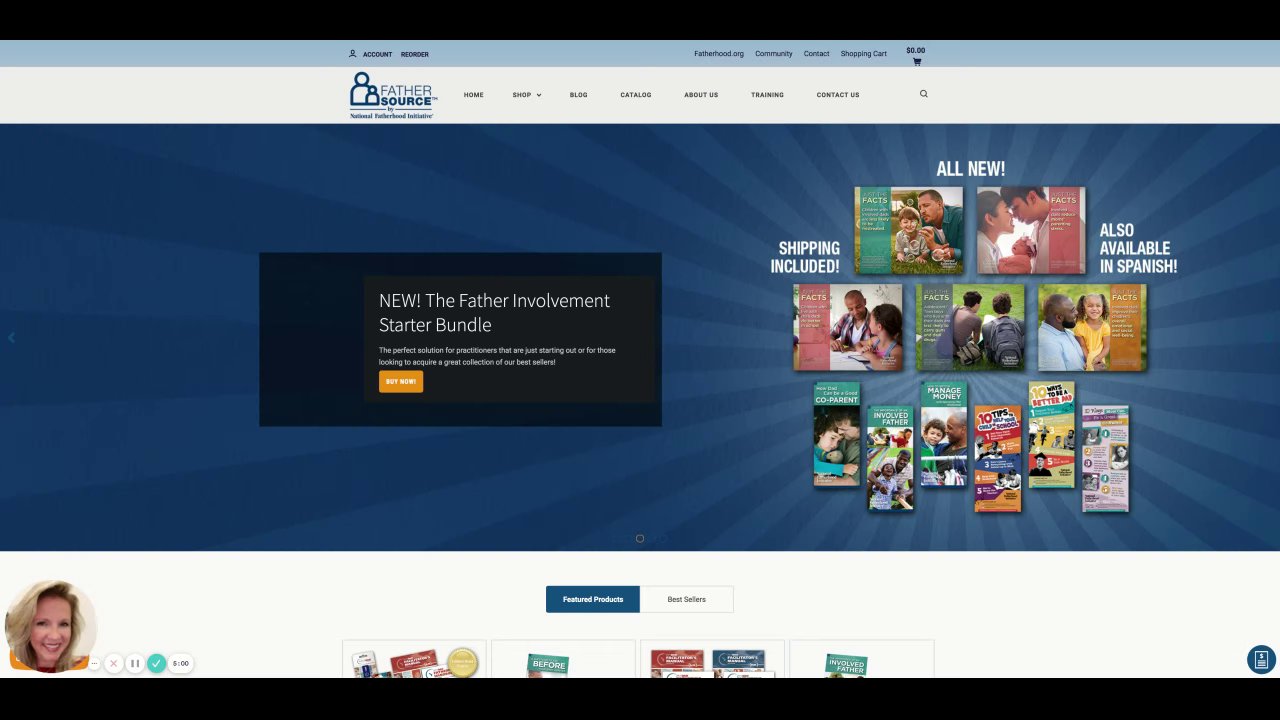The height and width of the screenshot is (720, 1280).
Task: Open the Blog menu item
Action: coord(578,95)
